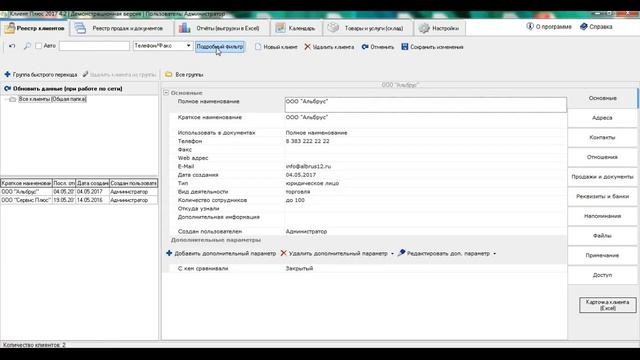Click the magnifier search icon
The width and height of the screenshot is (640, 360).
[x=27, y=46]
